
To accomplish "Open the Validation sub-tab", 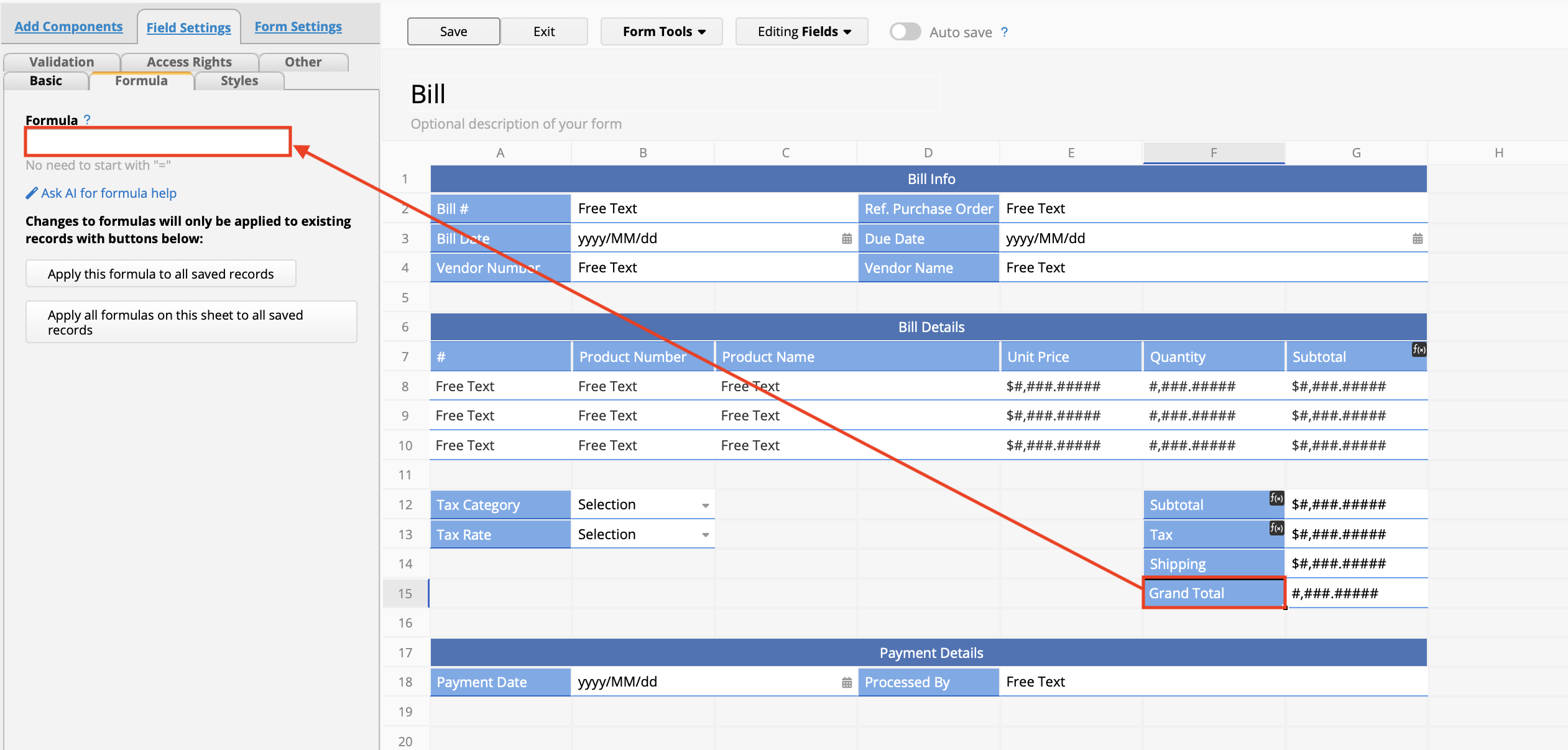I will (62, 62).
